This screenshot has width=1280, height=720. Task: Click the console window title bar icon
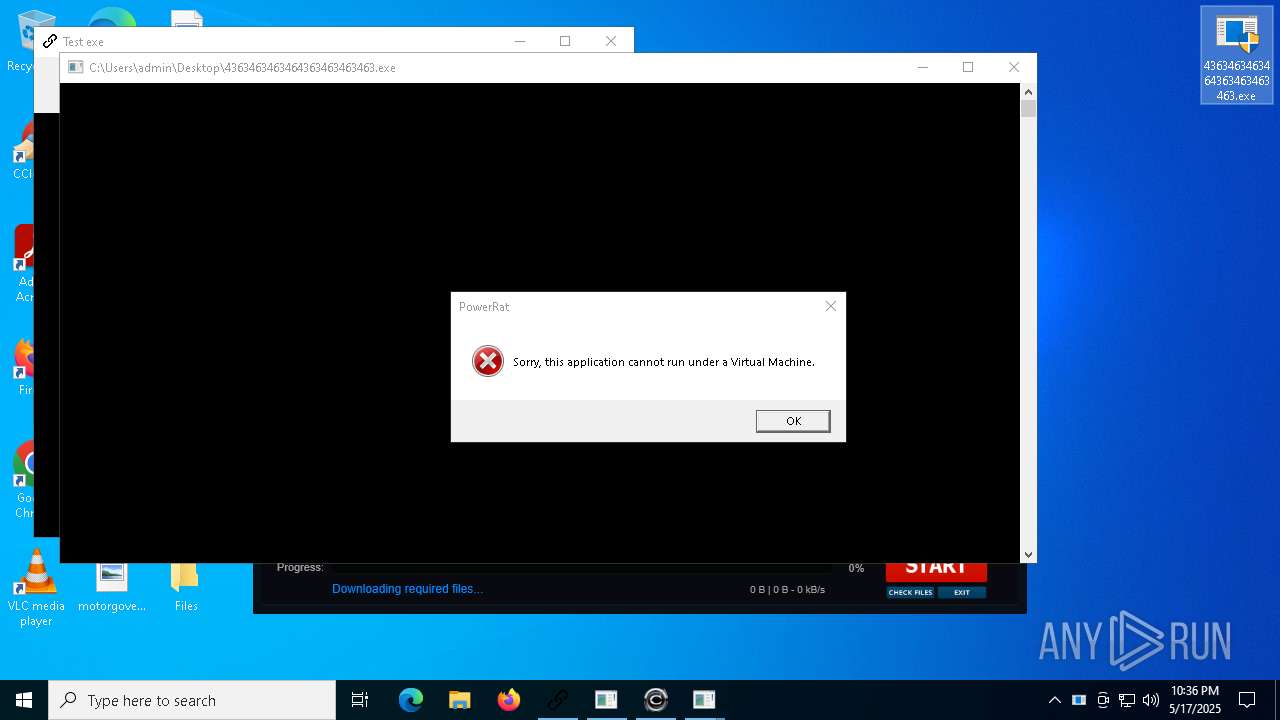click(75, 68)
